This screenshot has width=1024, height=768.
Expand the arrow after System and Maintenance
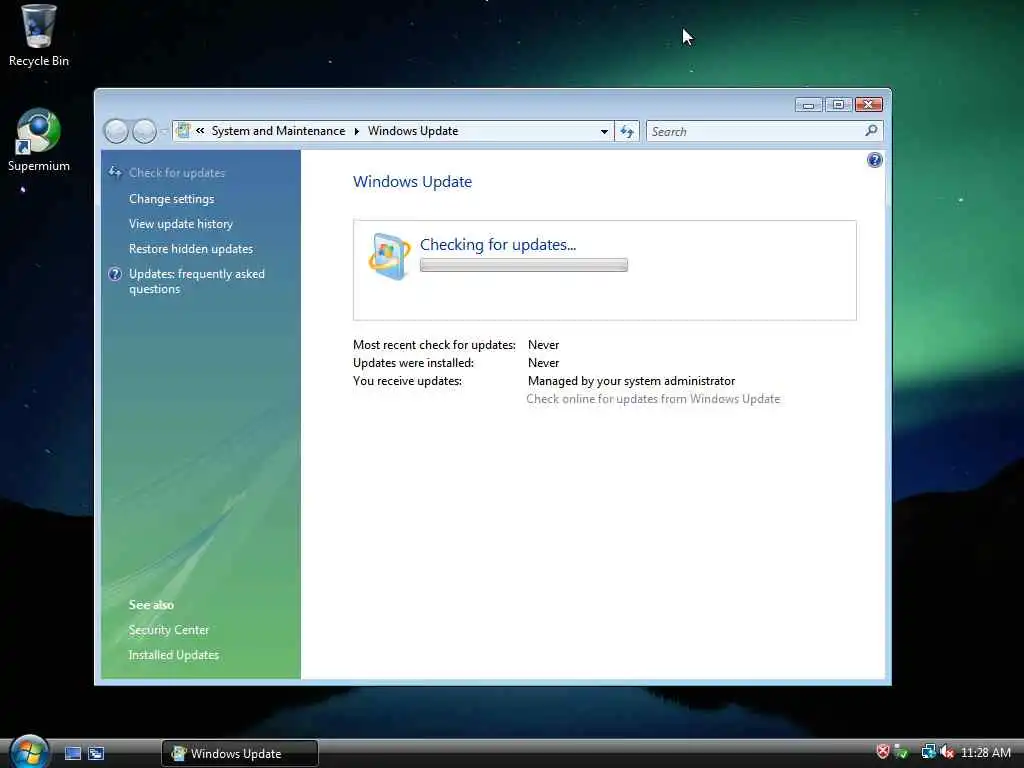[357, 131]
